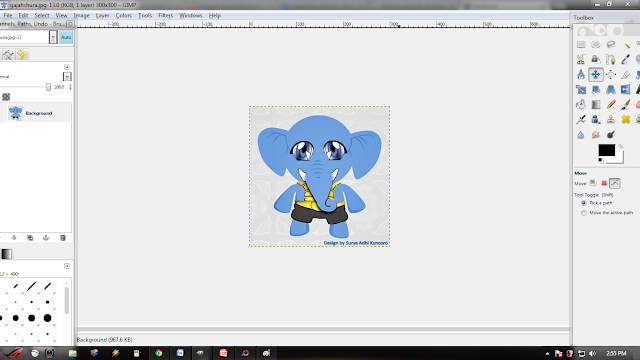
Task: Select the Move tool in Toolbox
Action: (596, 75)
